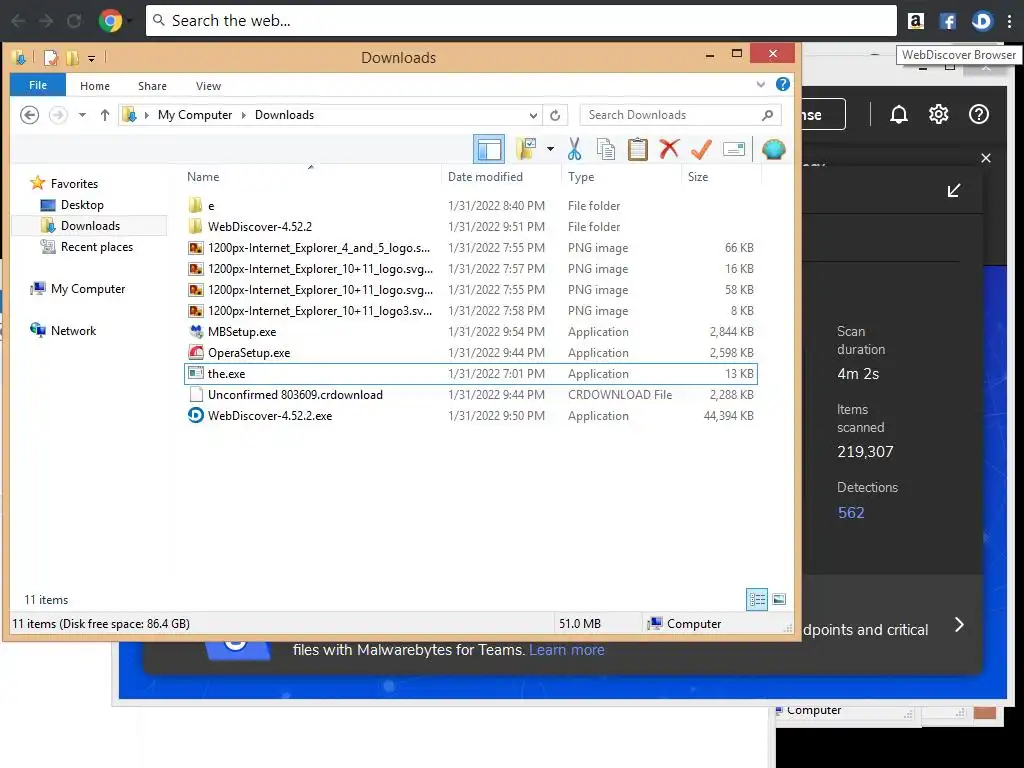Switch to details view icon in status area

click(x=757, y=600)
